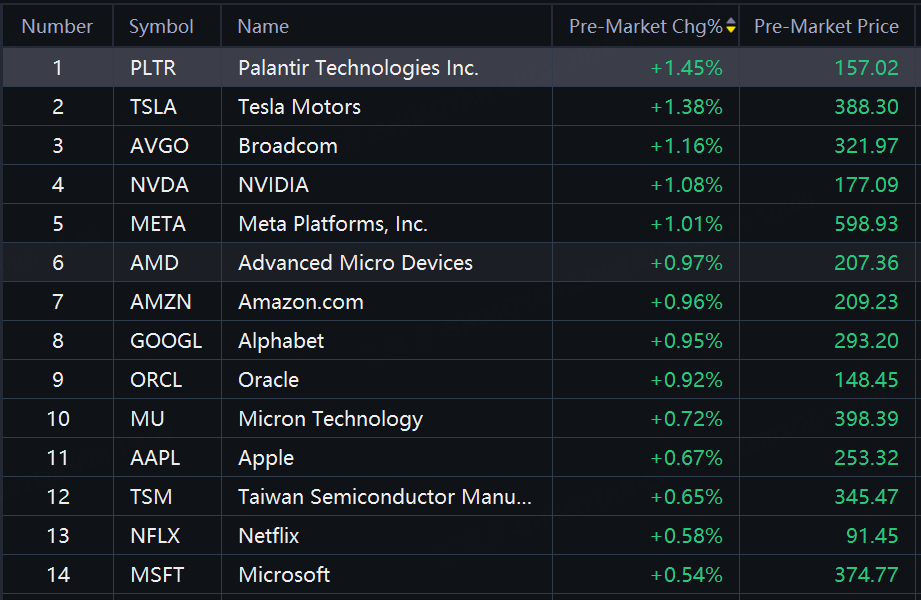Click the Number column header

[57, 27]
